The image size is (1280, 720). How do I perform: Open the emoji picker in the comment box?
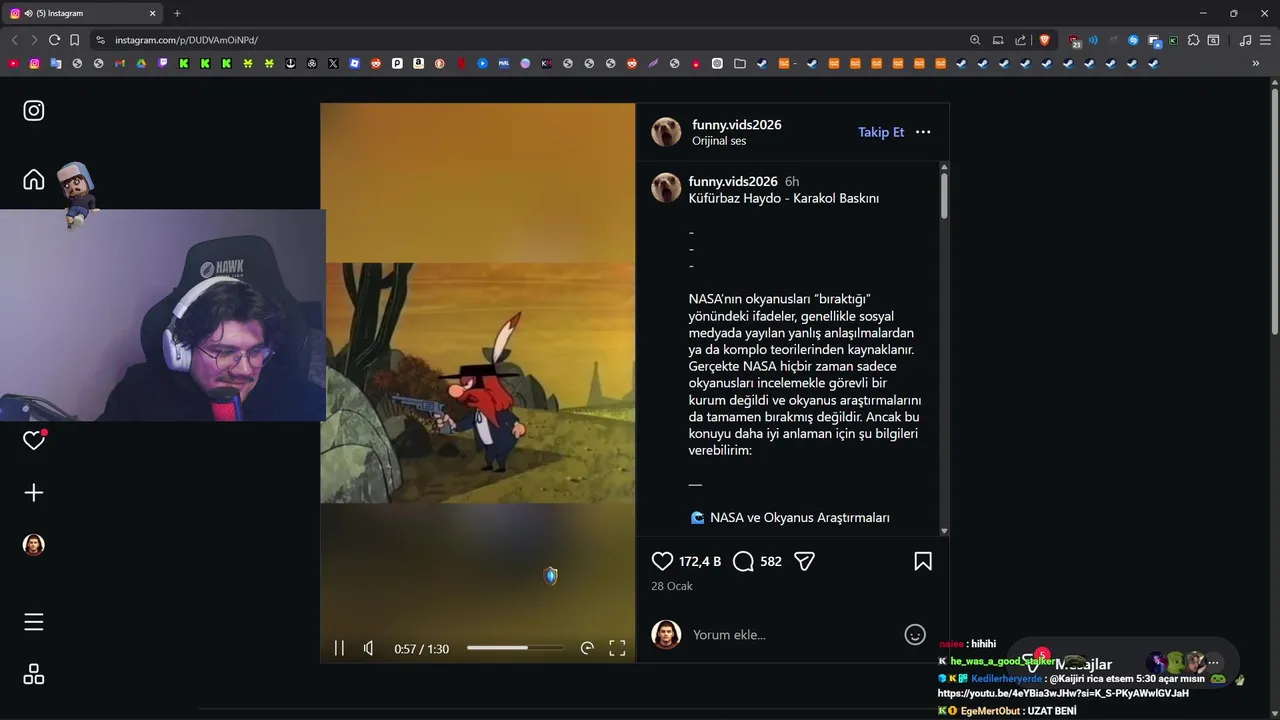[x=915, y=635]
